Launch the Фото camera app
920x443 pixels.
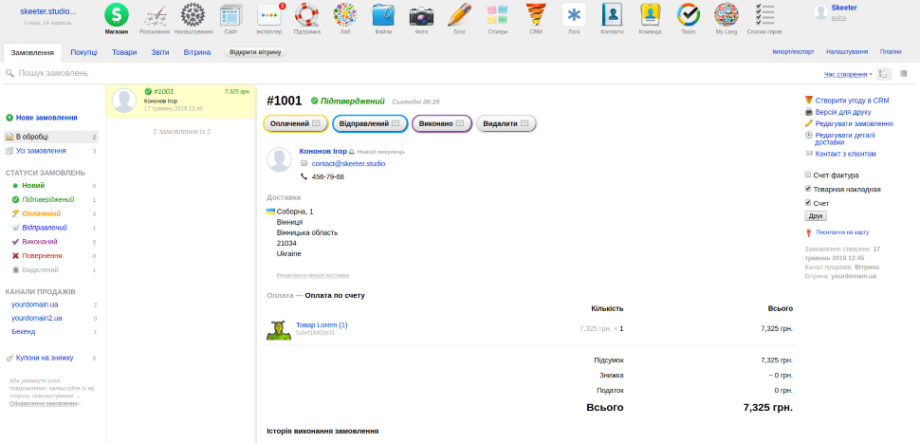coord(421,16)
